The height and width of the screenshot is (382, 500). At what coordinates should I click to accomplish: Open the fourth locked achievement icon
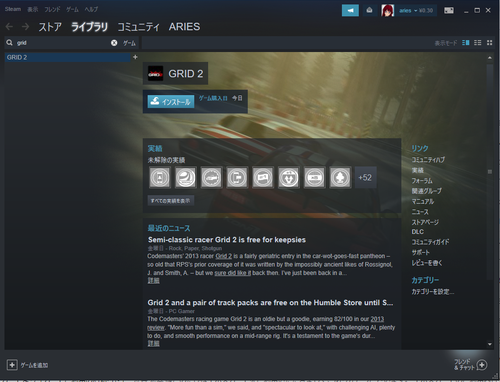pos(237,177)
